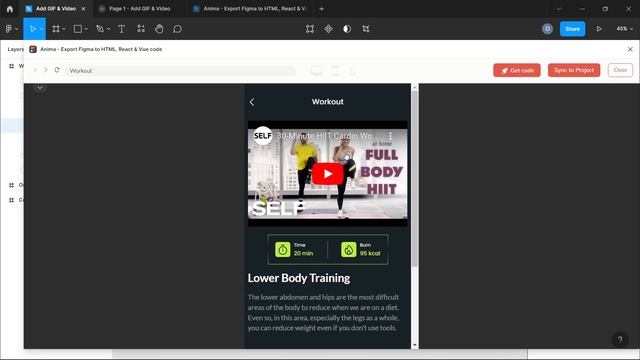Image resolution: width=640 pixels, height=360 pixels.
Task: Click the Lower Body Training heading
Action: pos(299,278)
